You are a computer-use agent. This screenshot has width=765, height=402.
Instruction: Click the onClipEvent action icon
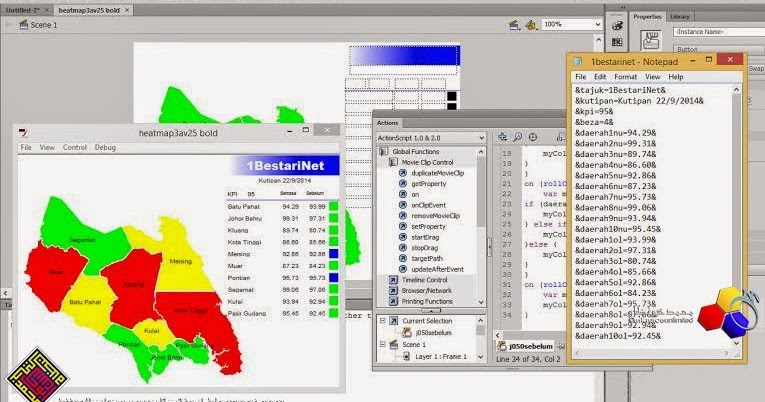(x=403, y=205)
